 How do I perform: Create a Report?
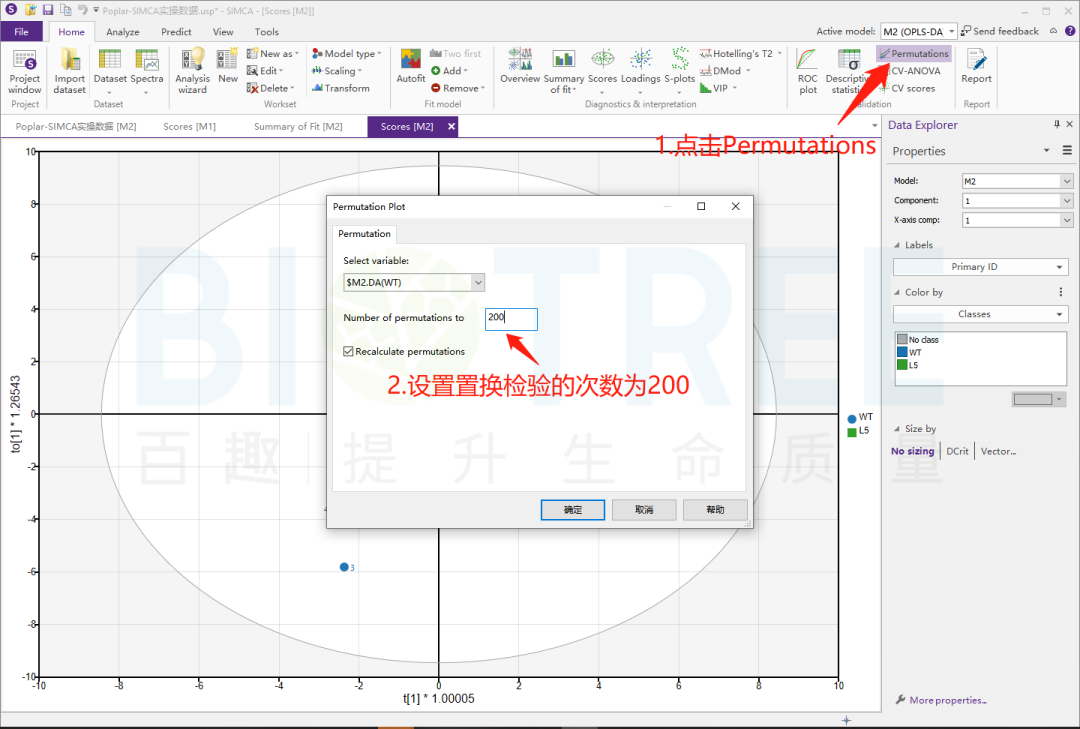point(975,70)
